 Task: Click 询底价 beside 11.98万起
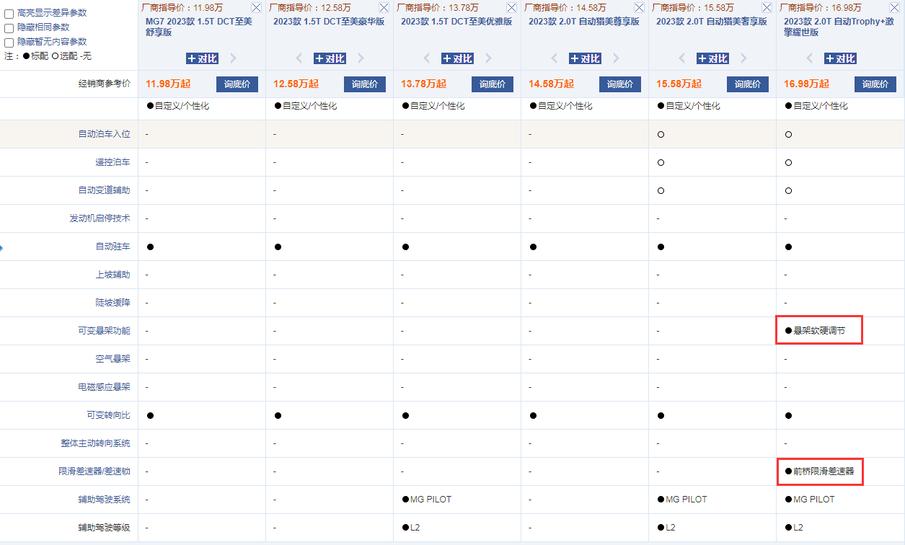tap(237, 84)
